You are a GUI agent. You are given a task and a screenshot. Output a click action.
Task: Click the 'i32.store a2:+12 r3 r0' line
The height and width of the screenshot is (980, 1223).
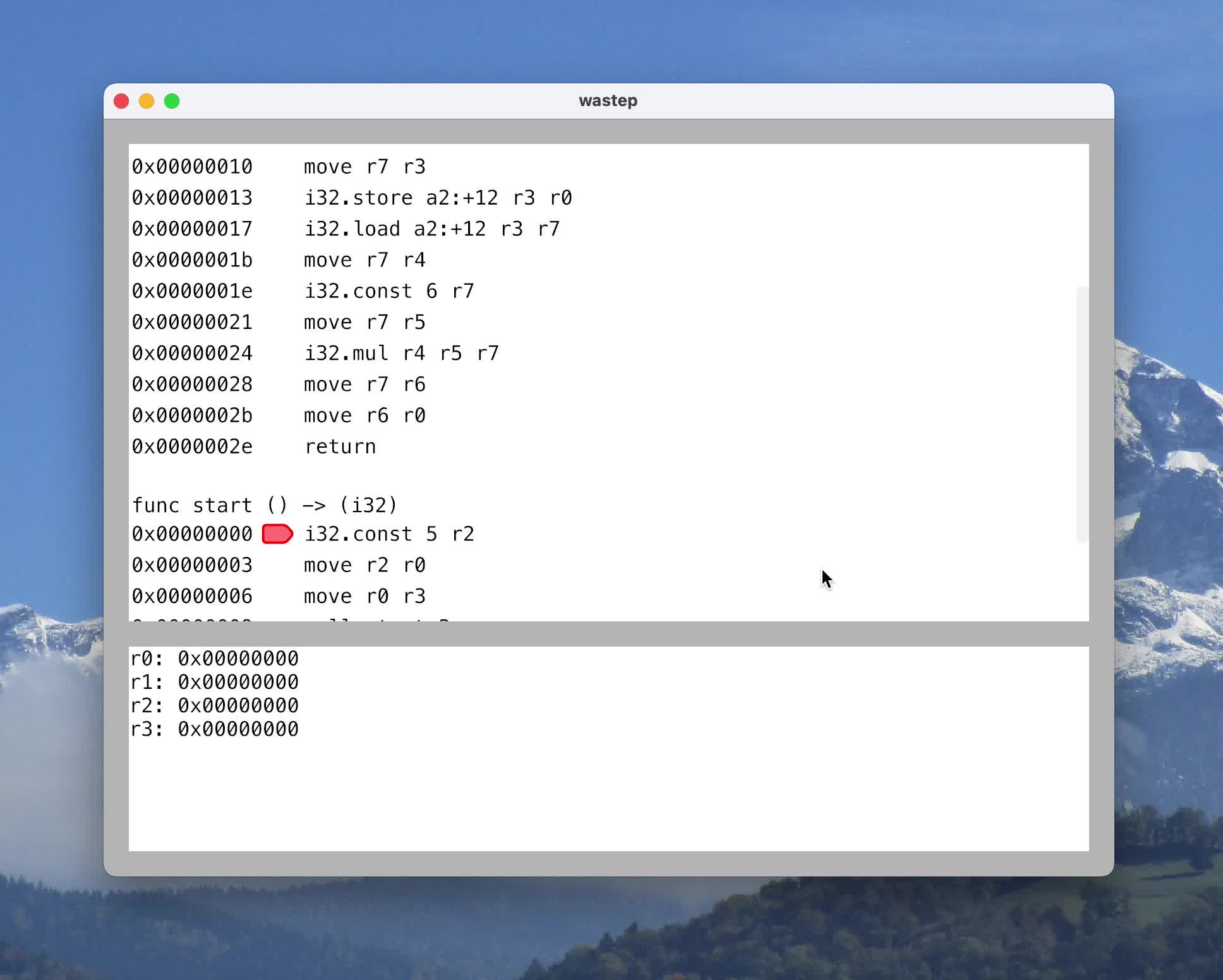pyautogui.click(x=438, y=198)
